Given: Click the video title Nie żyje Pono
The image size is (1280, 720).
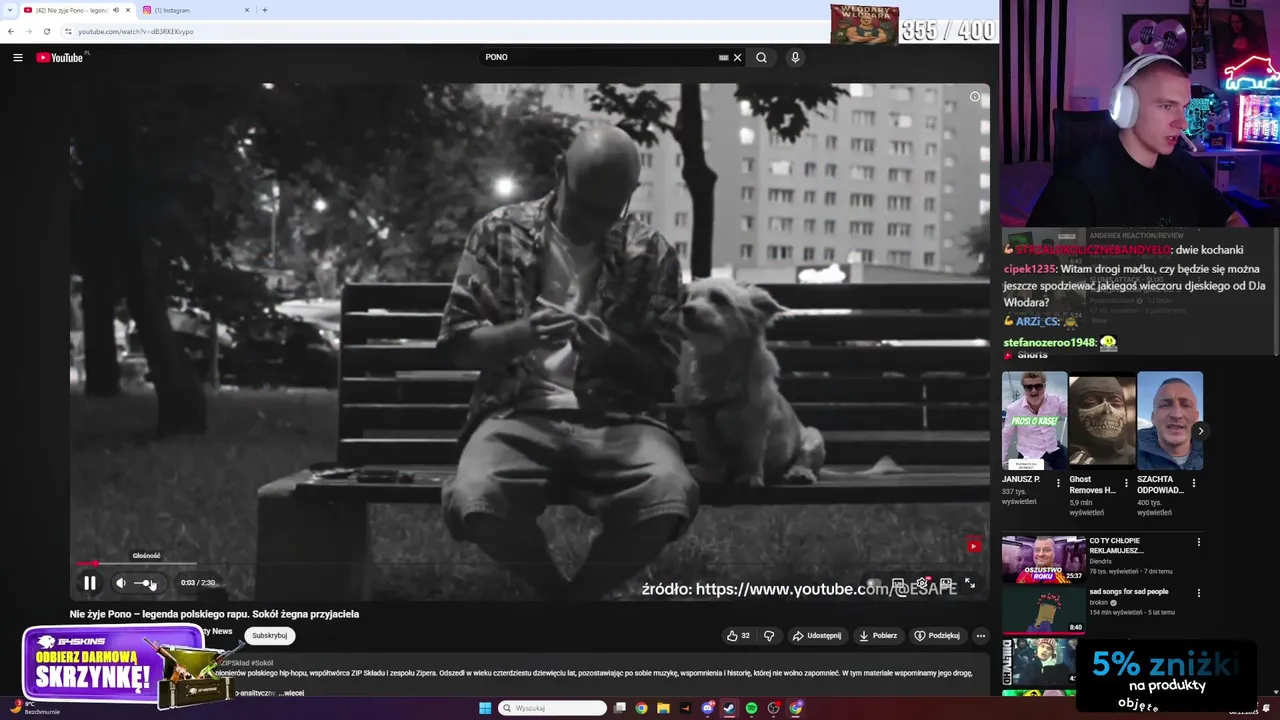Looking at the screenshot, I should (214, 614).
